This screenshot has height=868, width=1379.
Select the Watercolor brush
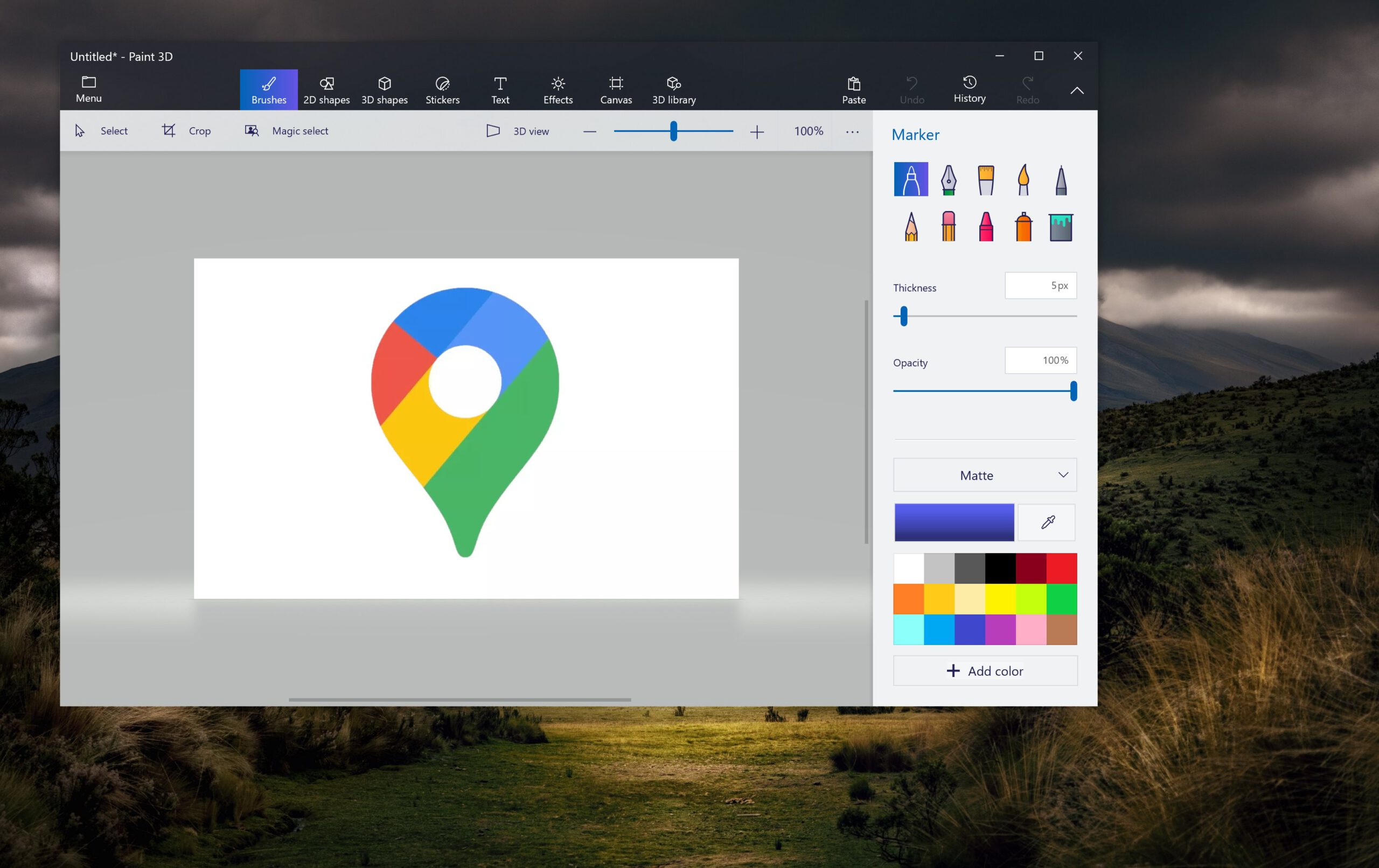(x=1023, y=179)
